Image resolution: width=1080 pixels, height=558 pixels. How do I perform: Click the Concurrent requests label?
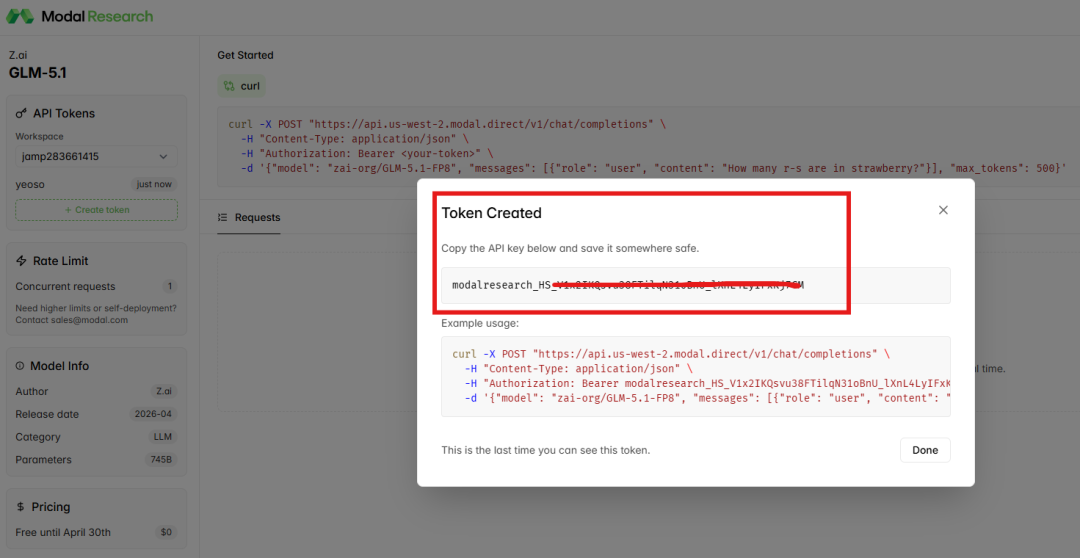(65, 287)
